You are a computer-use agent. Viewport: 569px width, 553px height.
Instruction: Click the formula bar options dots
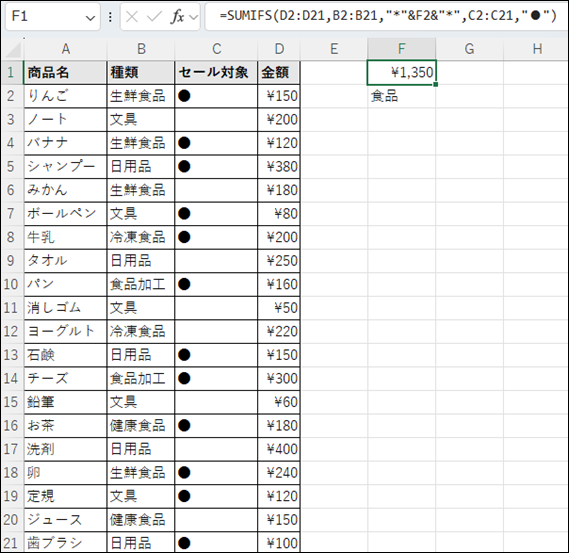pos(110,17)
